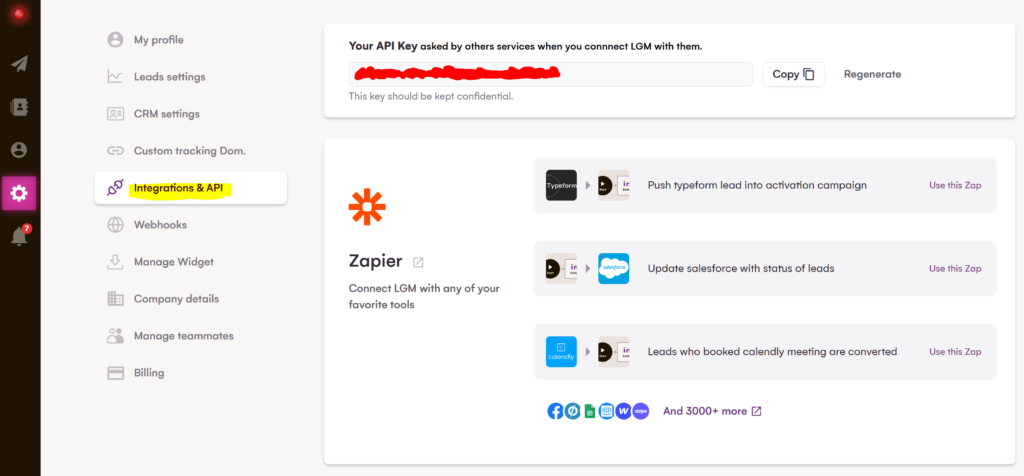Copy the API key
This screenshot has width=1024, height=476.
793,74
